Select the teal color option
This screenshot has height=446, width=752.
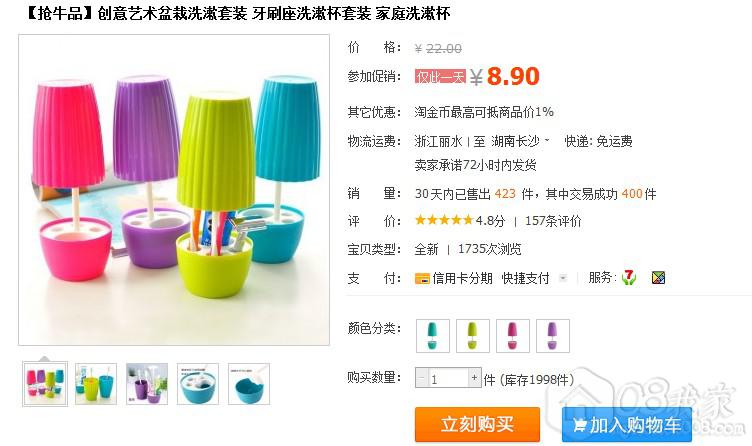pos(432,336)
